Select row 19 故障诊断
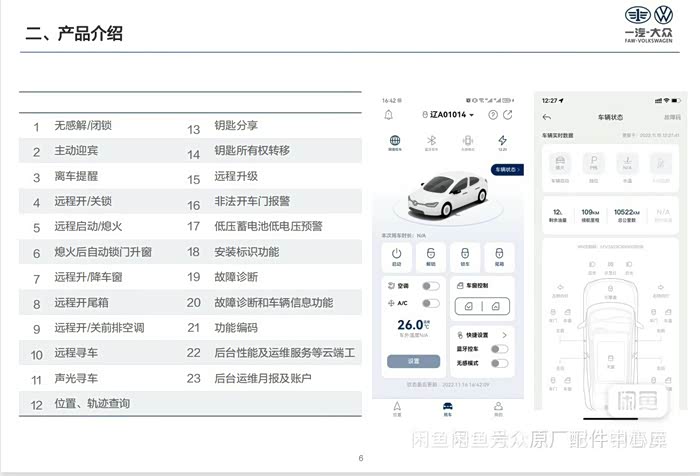This screenshot has height=476, width=700. (x=236, y=277)
